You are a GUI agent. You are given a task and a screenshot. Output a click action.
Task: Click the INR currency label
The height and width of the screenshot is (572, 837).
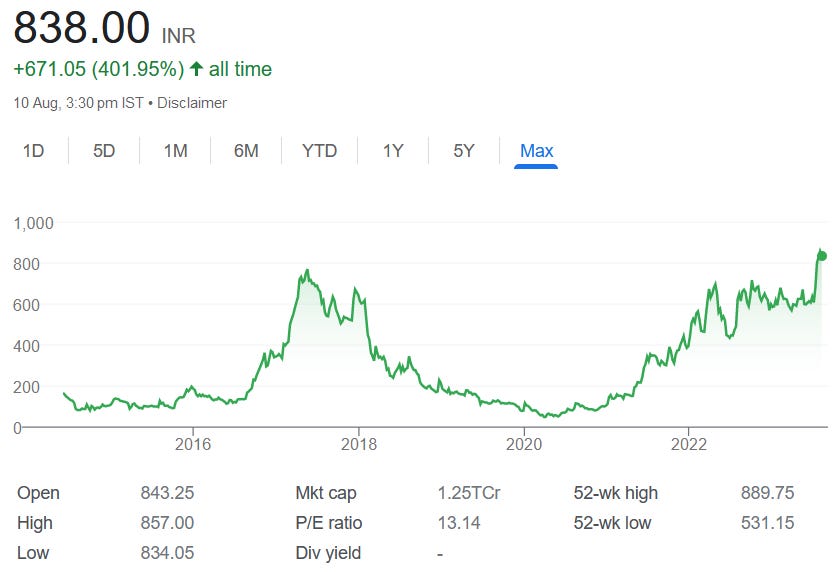click(179, 36)
